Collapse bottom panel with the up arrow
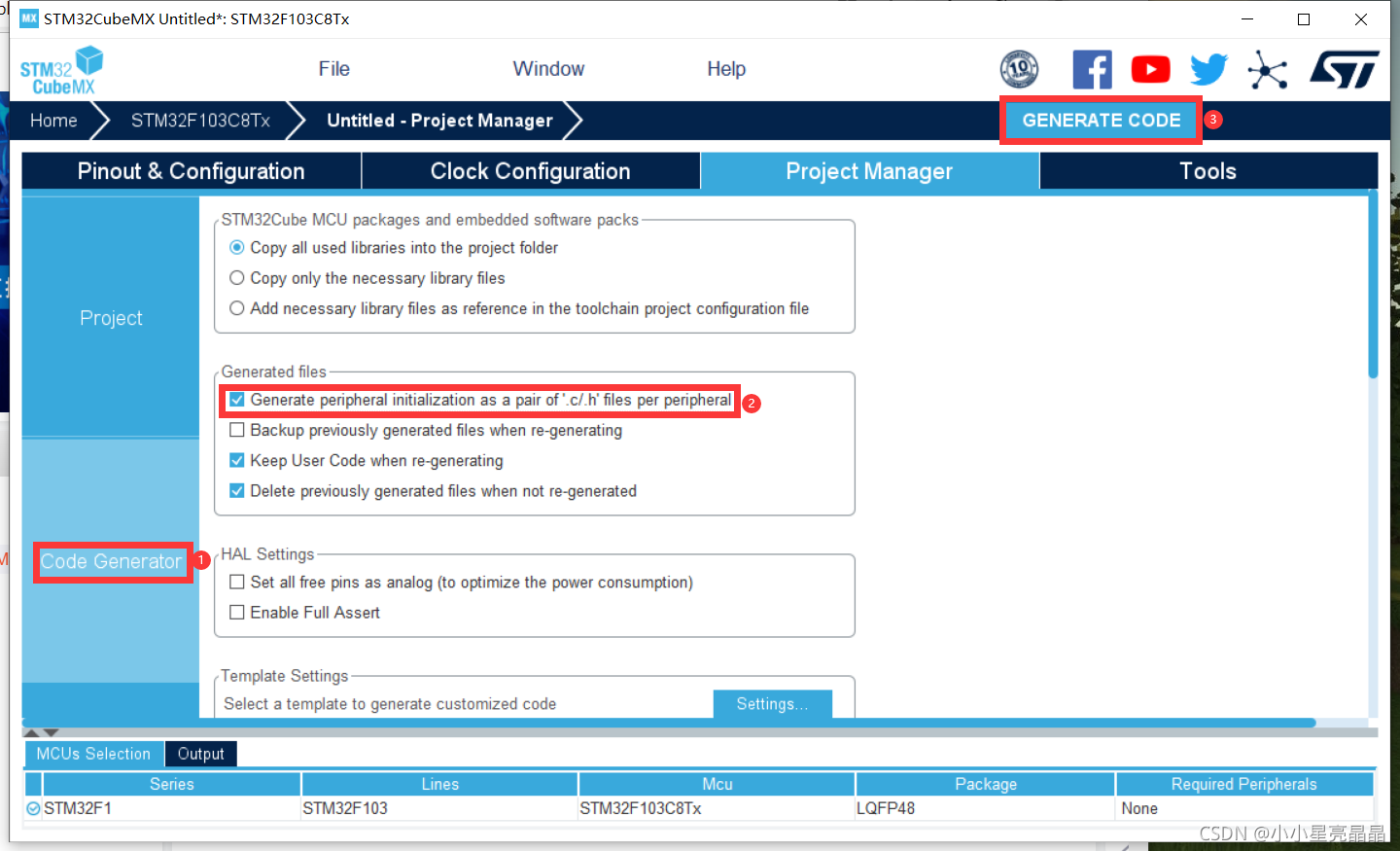The height and width of the screenshot is (851, 1400). pyautogui.click(x=31, y=732)
